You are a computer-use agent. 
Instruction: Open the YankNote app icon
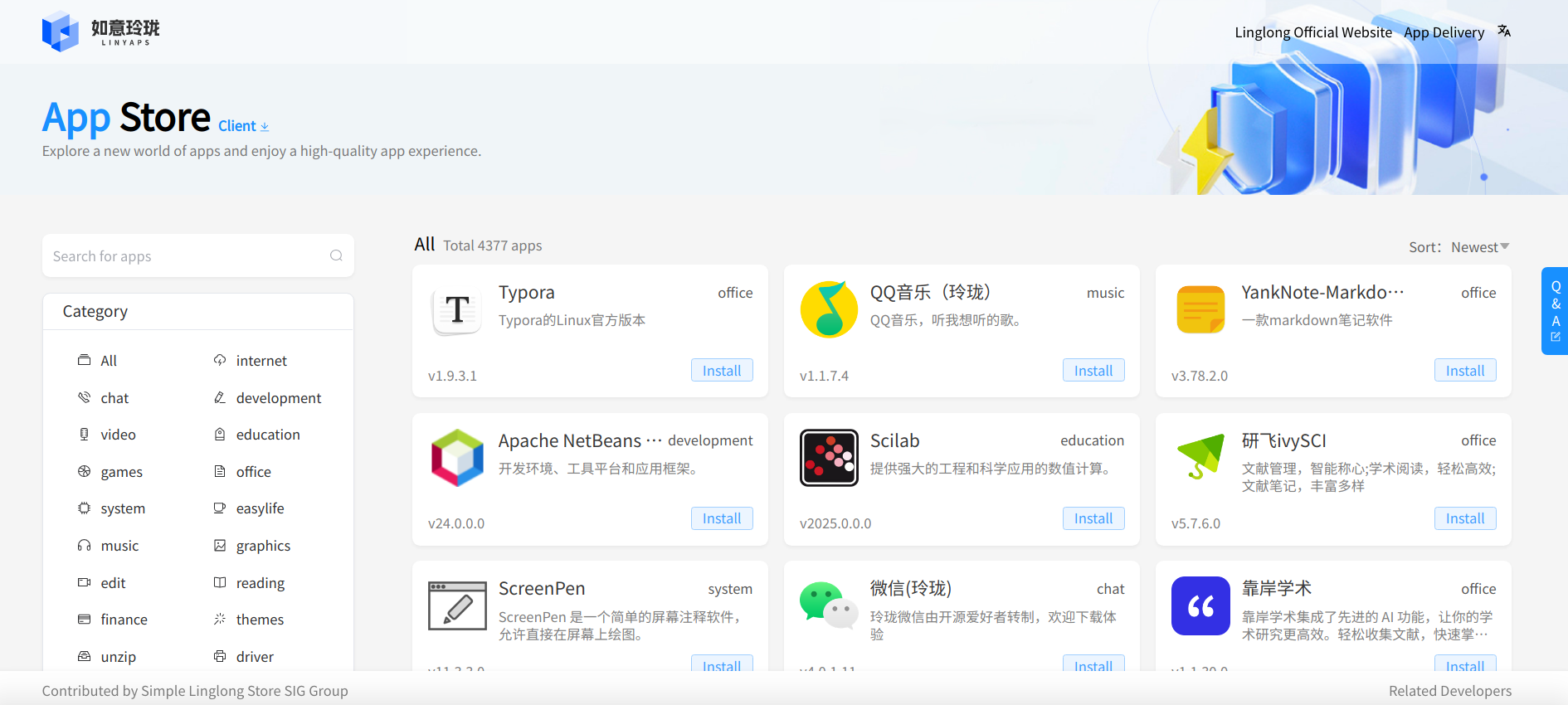[1200, 309]
